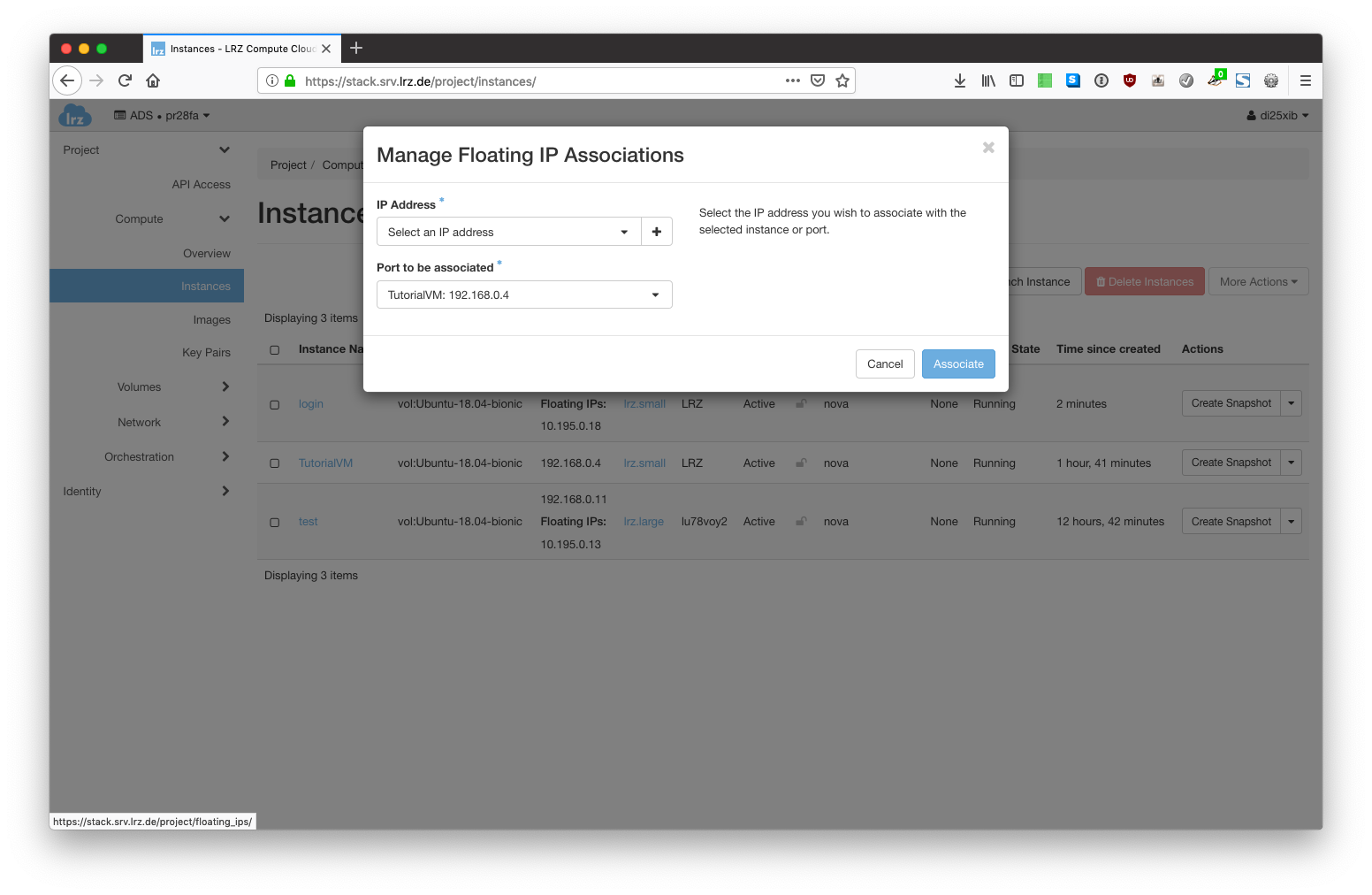The height and width of the screenshot is (895, 1372).
Task: Expand the More Actions dropdown
Action: pyautogui.click(x=1258, y=282)
